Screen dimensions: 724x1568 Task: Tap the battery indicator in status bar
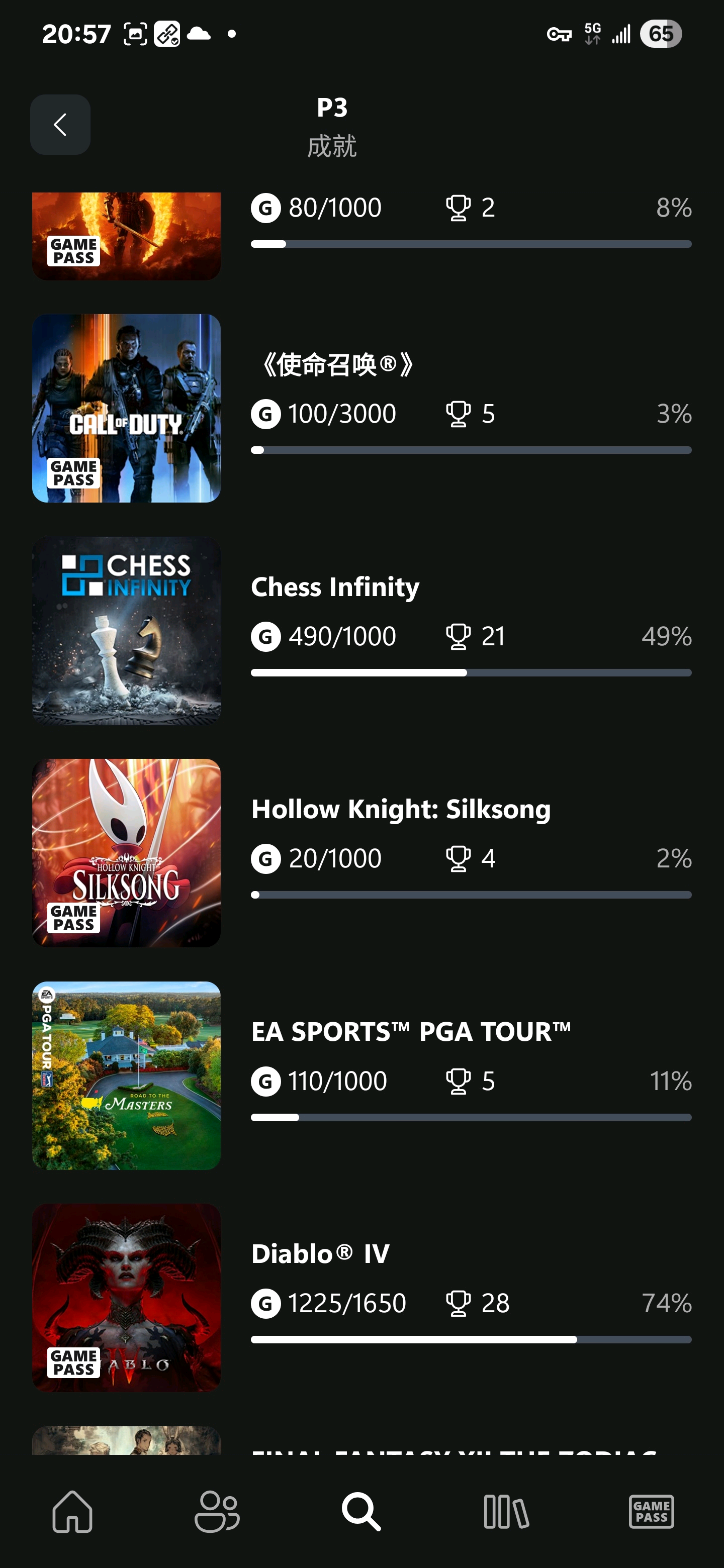pyautogui.click(x=660, y=34)
